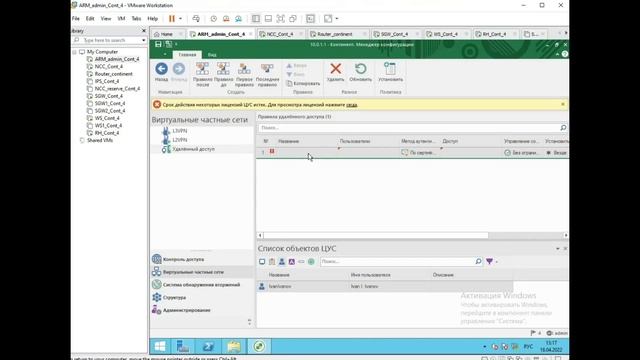Click the РУС language indicator in tray

point(528,347)
